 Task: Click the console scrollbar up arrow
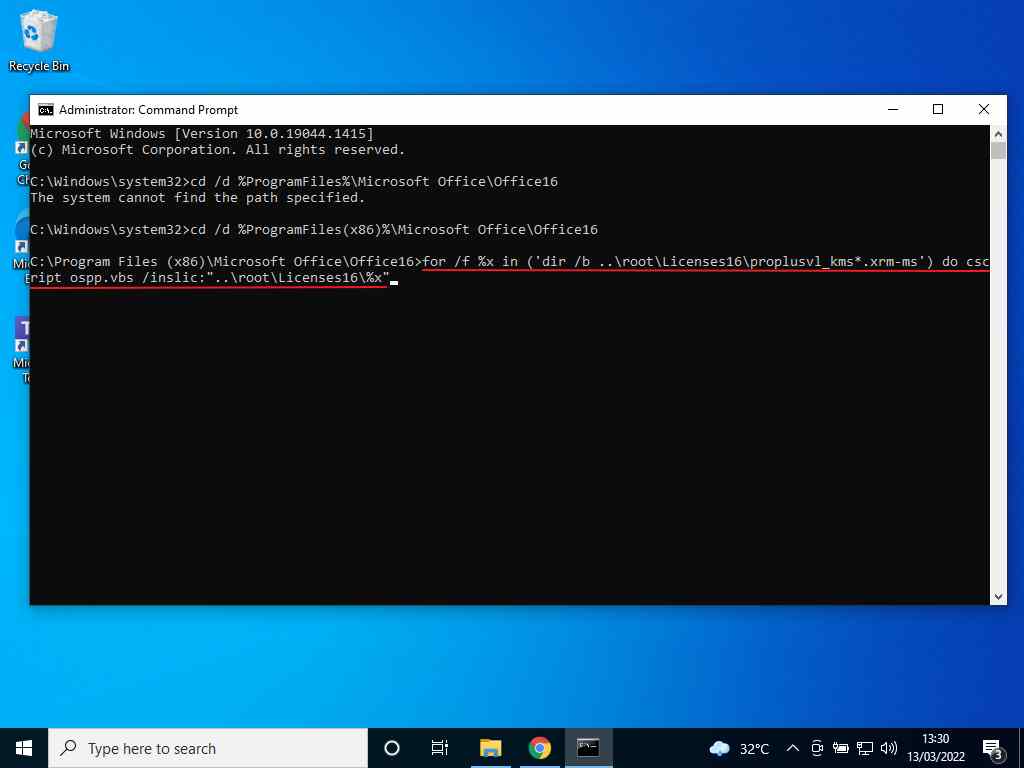click(x=999, y=134)
